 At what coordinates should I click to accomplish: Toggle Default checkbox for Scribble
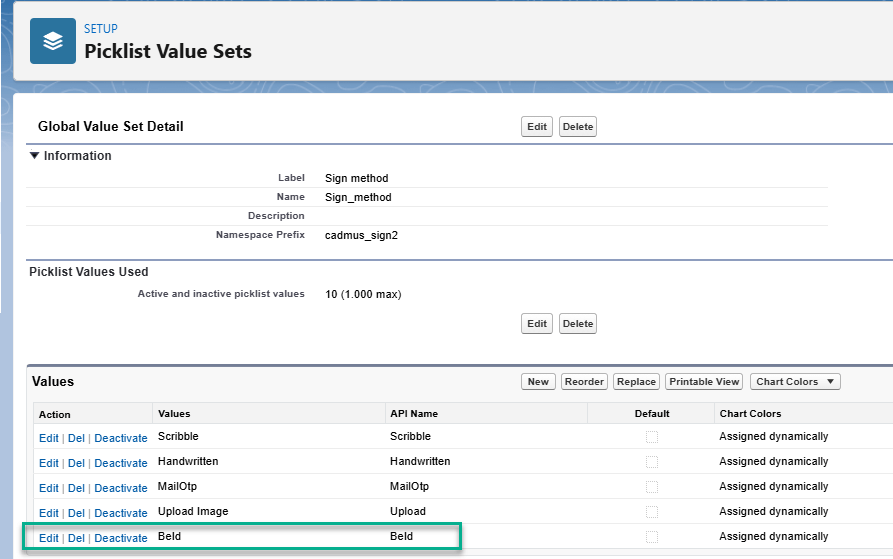(652, 437)
